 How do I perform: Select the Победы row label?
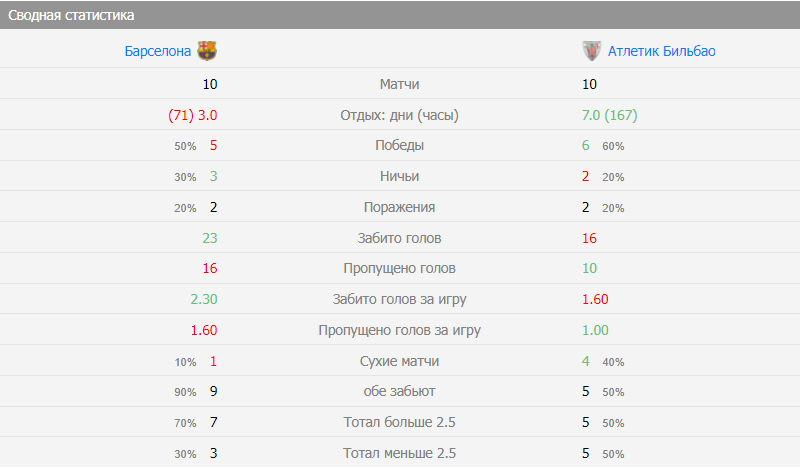point(400,145)
